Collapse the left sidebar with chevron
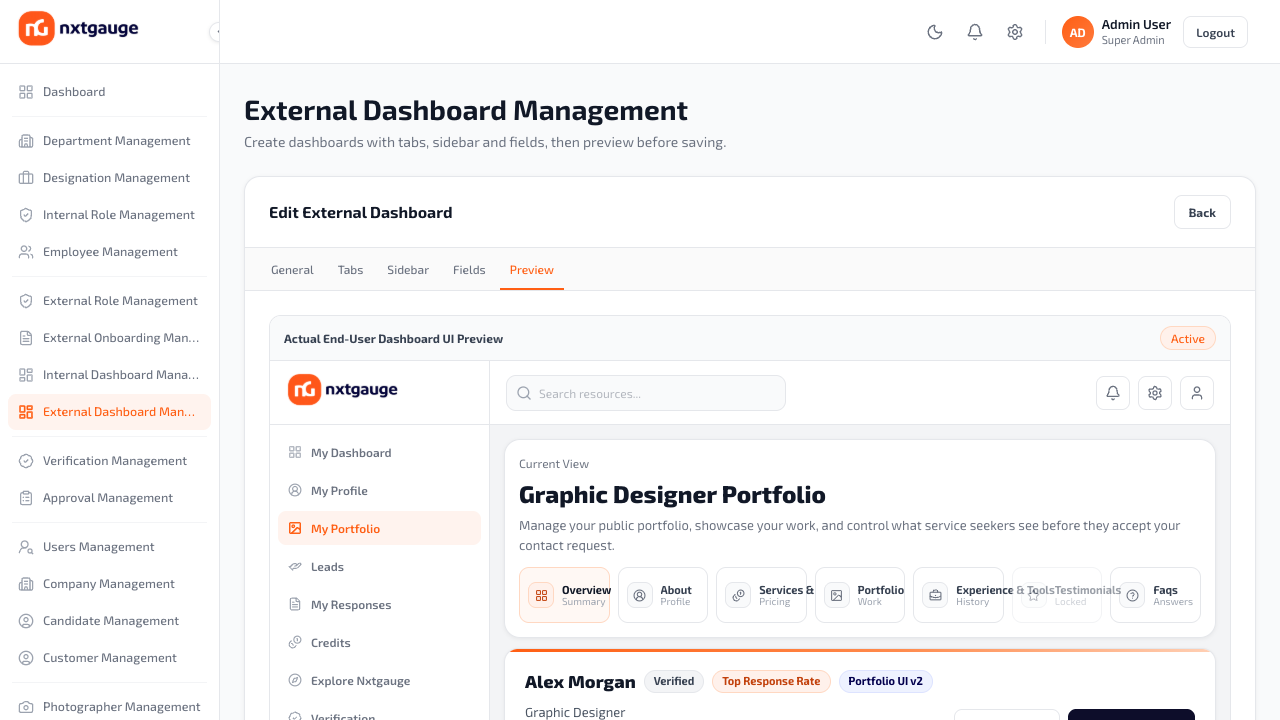The width and height of the screenshot is (1280, 720). point(215,32)
